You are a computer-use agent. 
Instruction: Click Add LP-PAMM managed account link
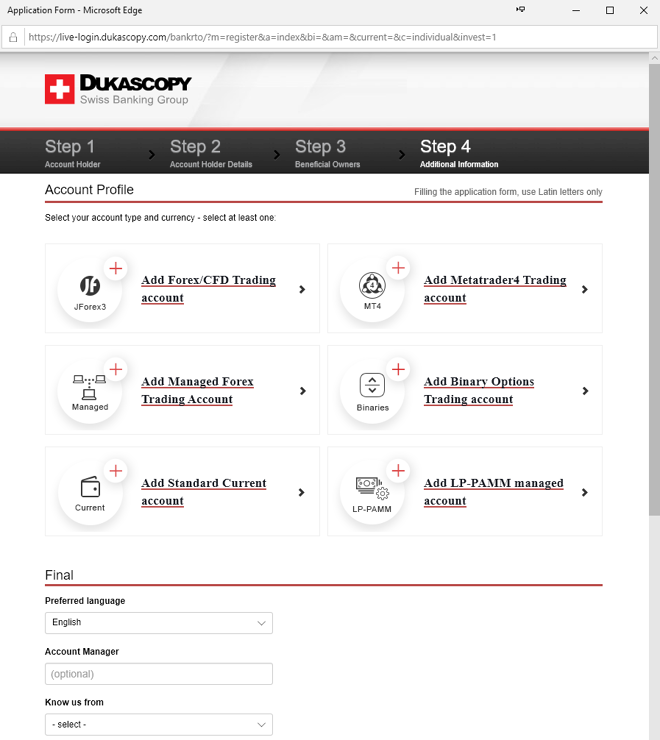(x=493, y=491)
